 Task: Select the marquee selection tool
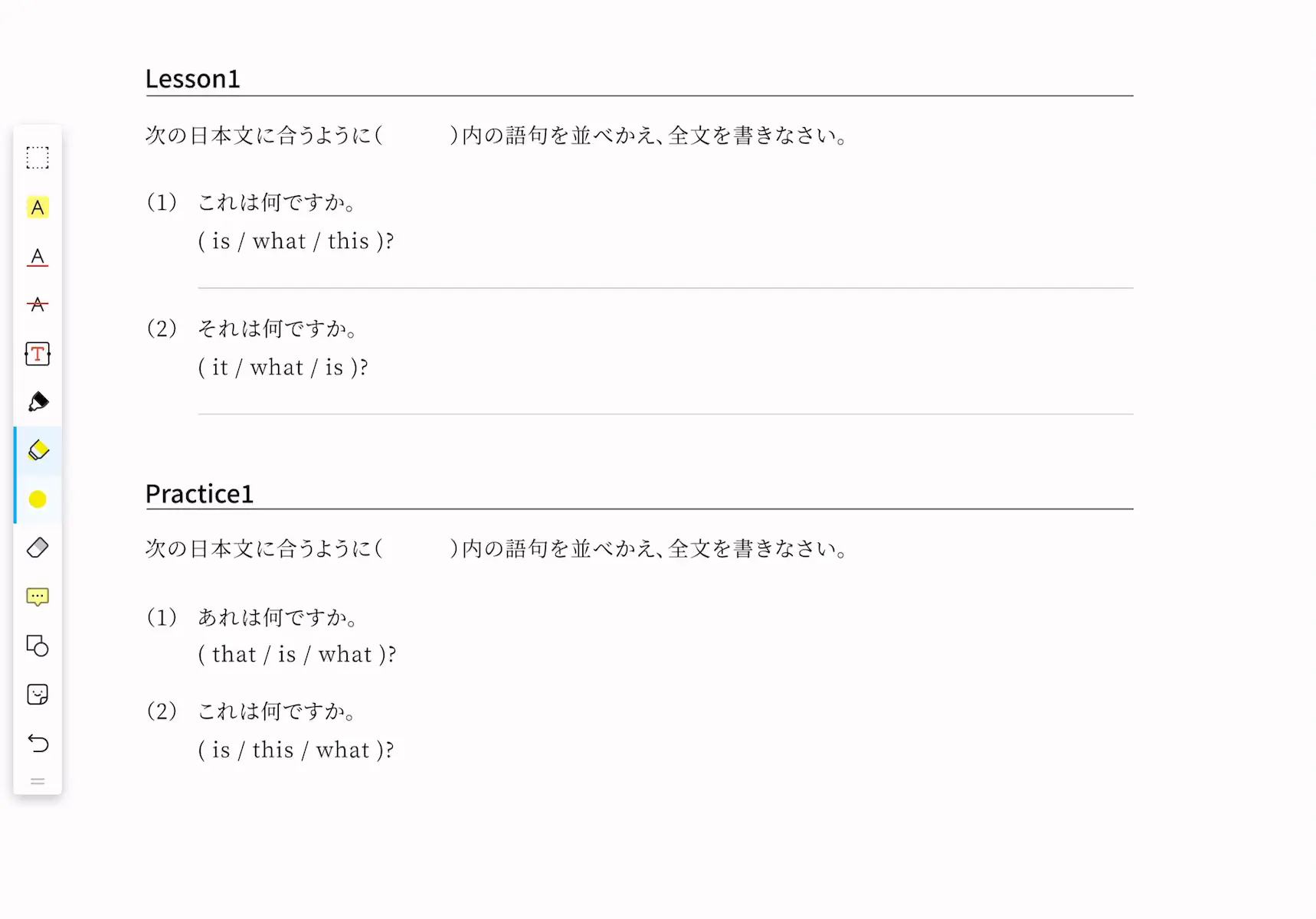pos(38,158)
